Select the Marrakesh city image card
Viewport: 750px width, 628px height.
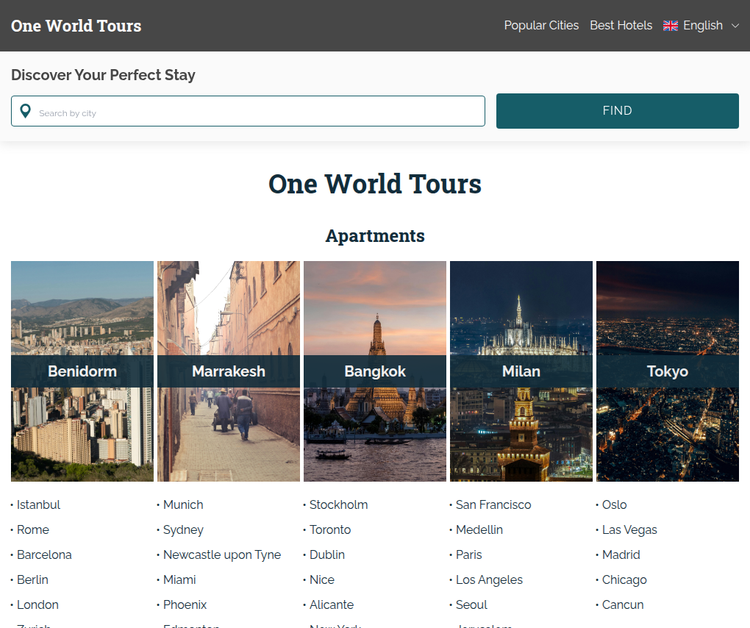click(x=228, y=371)
